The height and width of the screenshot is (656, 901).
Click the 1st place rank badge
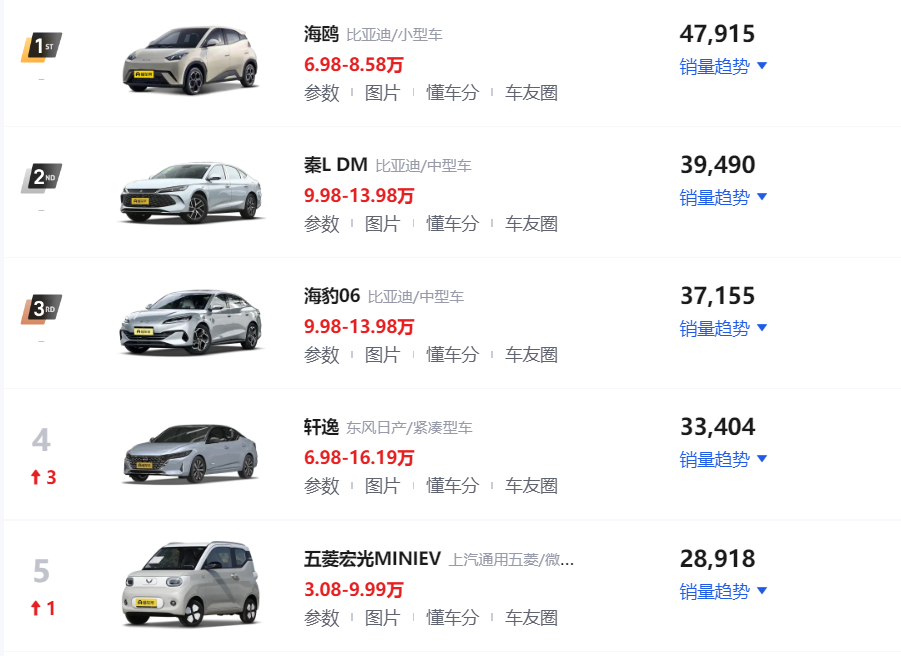click(x=41, y=47)
